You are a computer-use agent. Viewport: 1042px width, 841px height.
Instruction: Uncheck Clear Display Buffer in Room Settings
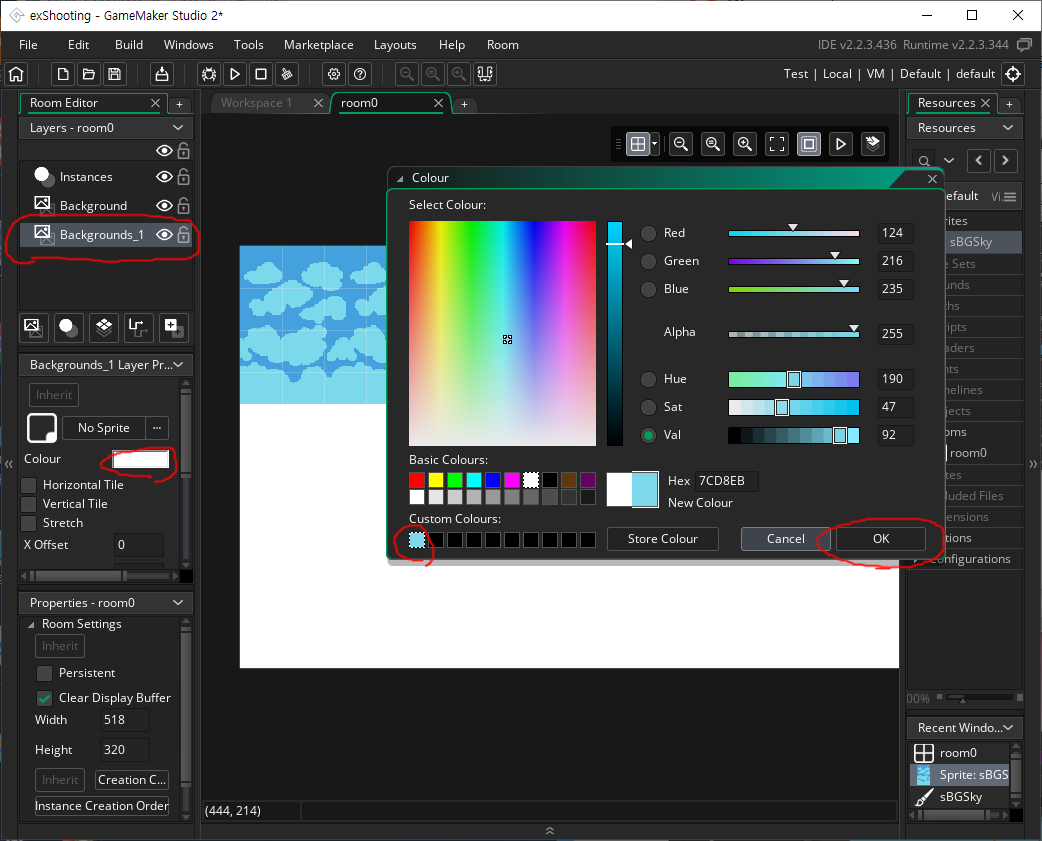coord(42,697)
